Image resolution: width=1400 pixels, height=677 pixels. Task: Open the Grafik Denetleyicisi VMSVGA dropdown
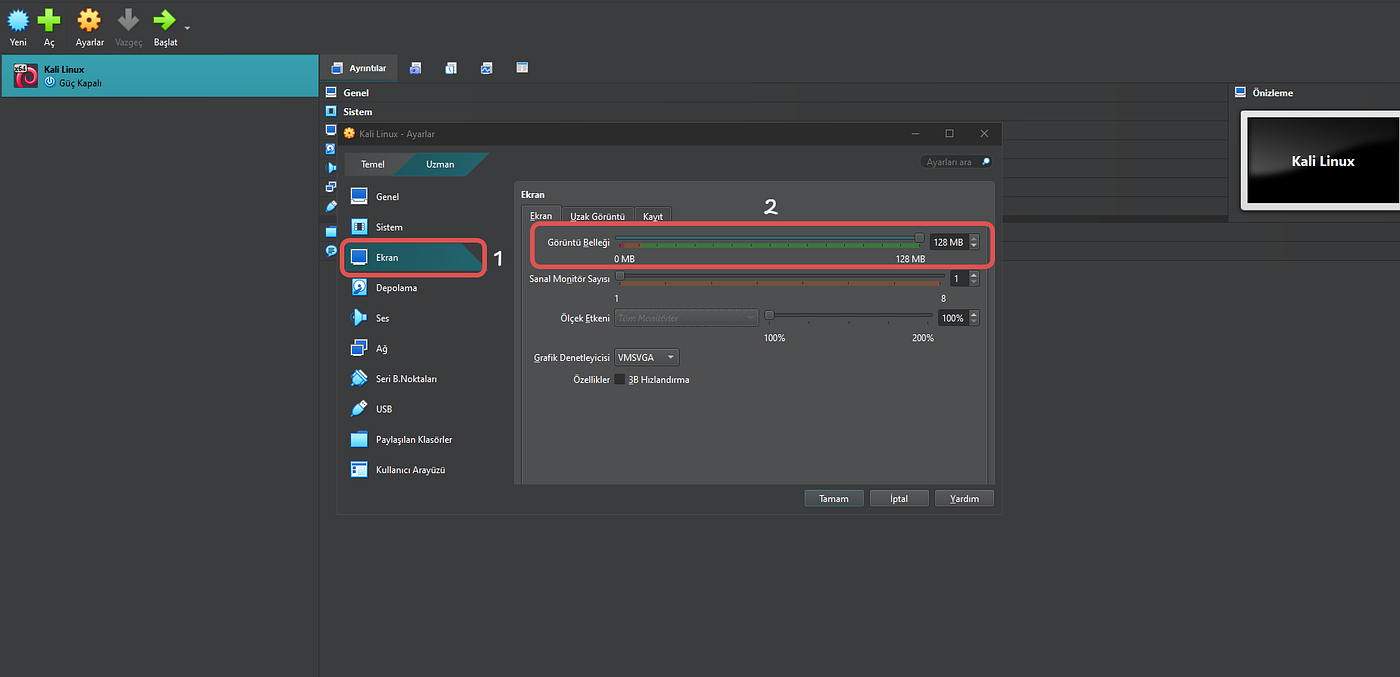[x=646, y=357]
